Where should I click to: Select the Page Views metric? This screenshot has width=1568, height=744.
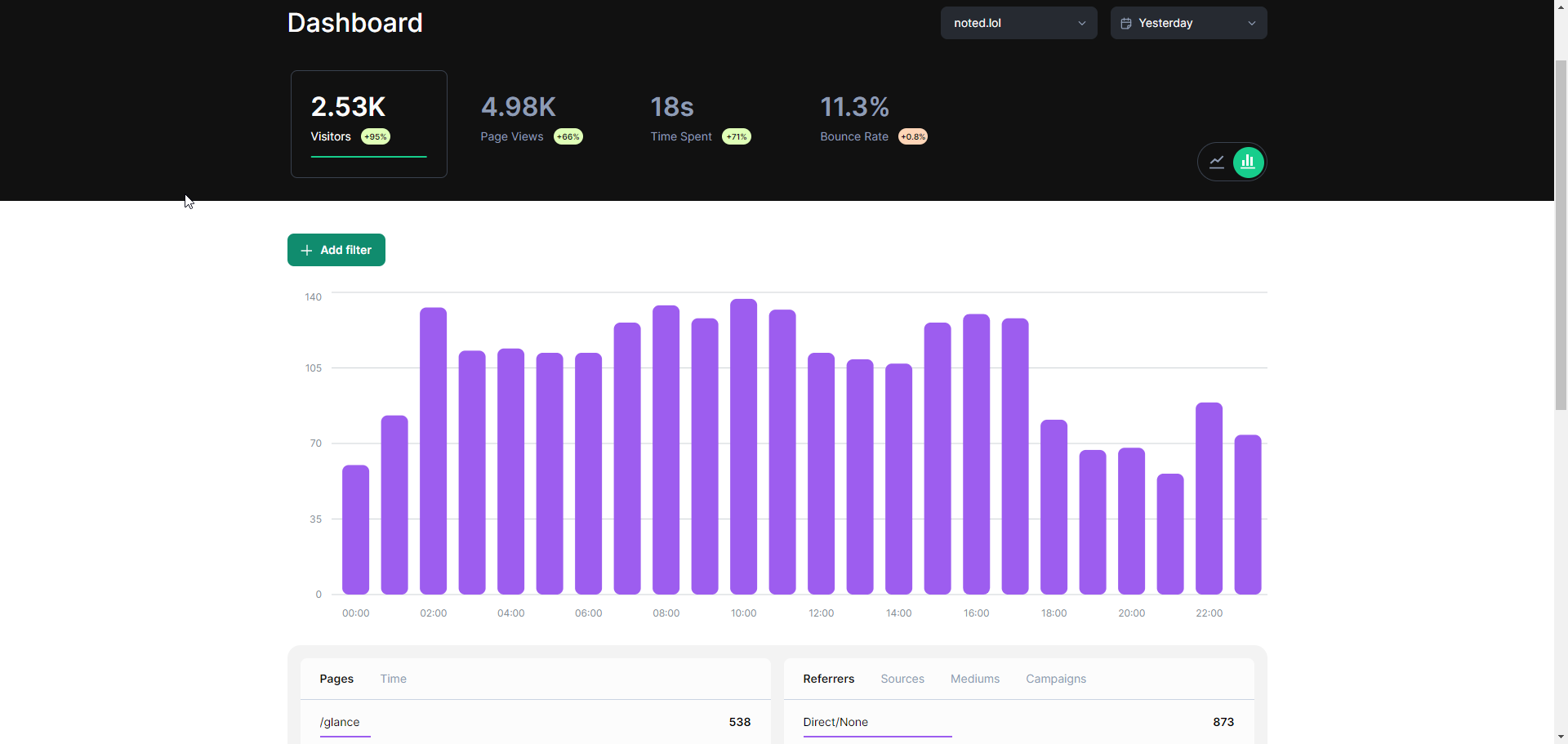tap(532, 119)
